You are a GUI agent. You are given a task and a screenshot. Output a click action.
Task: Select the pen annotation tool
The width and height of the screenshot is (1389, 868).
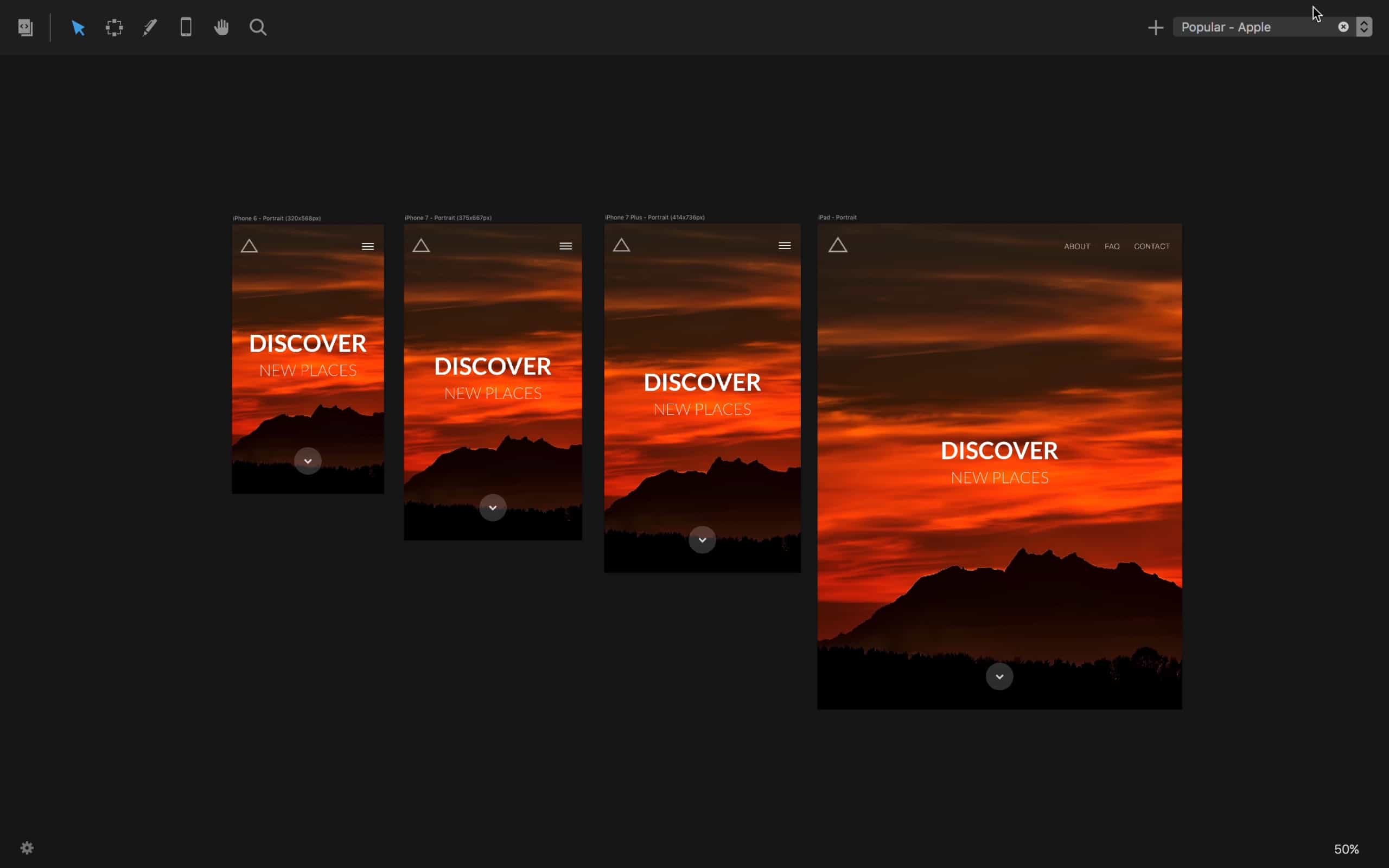pyautogui.click(x=150, y=28)
